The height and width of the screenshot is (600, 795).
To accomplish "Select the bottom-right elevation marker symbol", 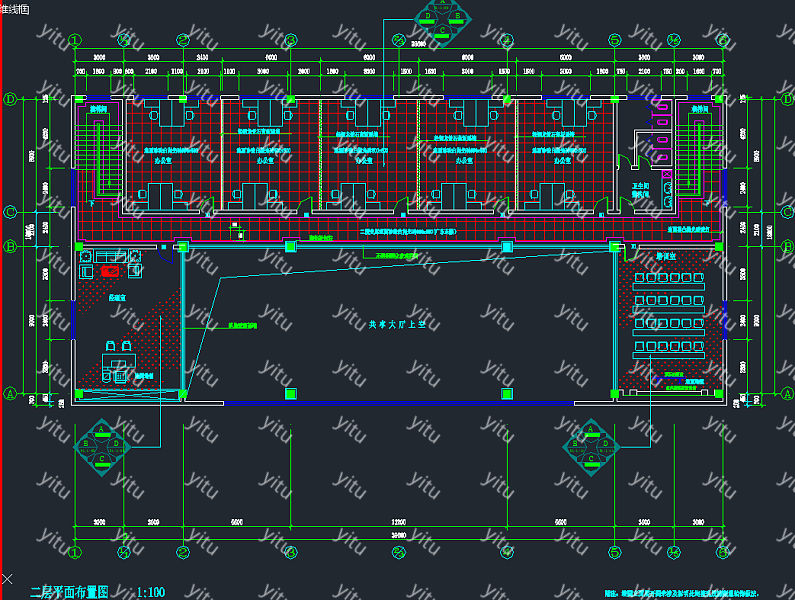I will point(591,440).
